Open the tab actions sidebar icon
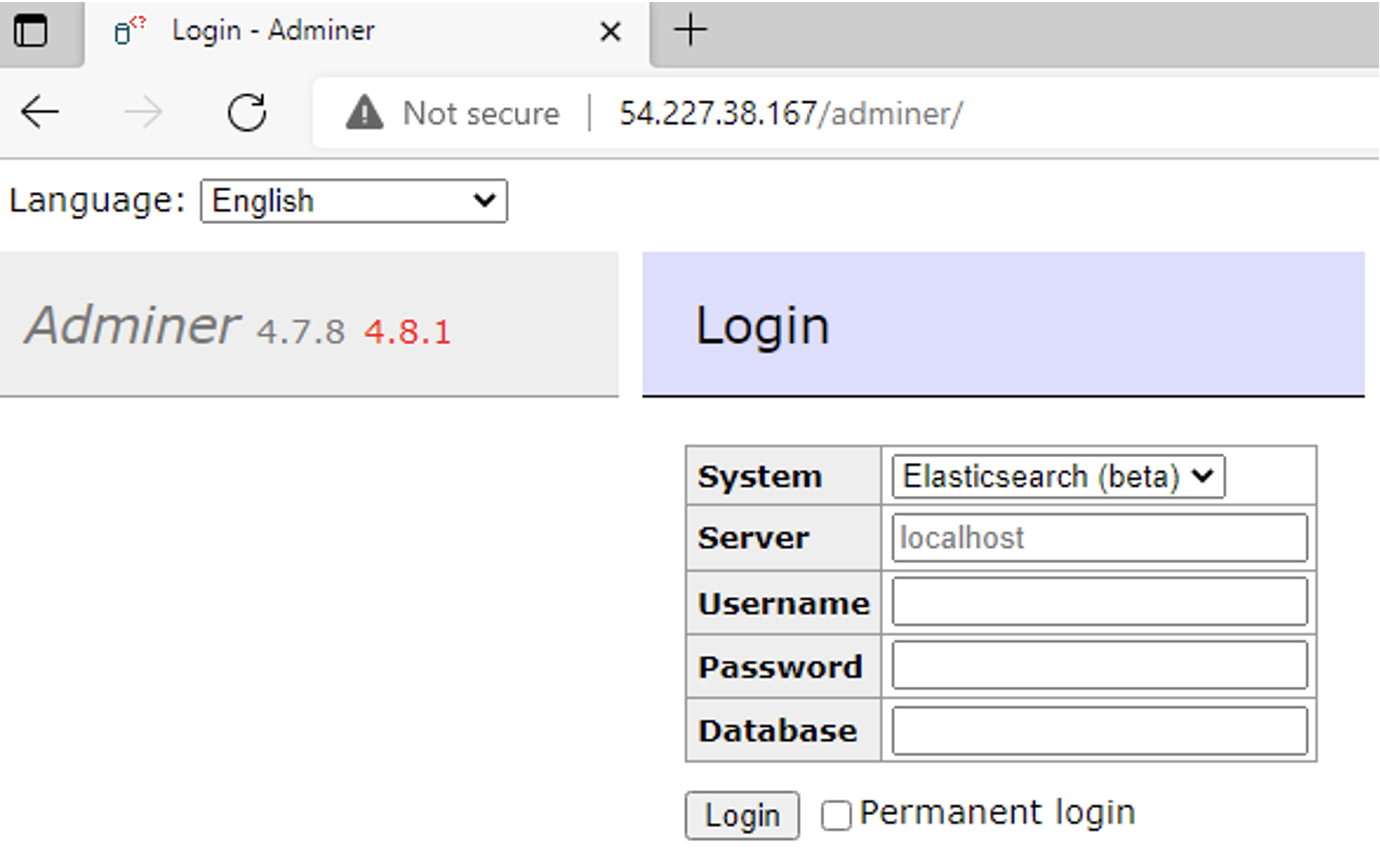The width and height of the screenshot is (1380, 852). pyautogui.click(x=31, y=31)
